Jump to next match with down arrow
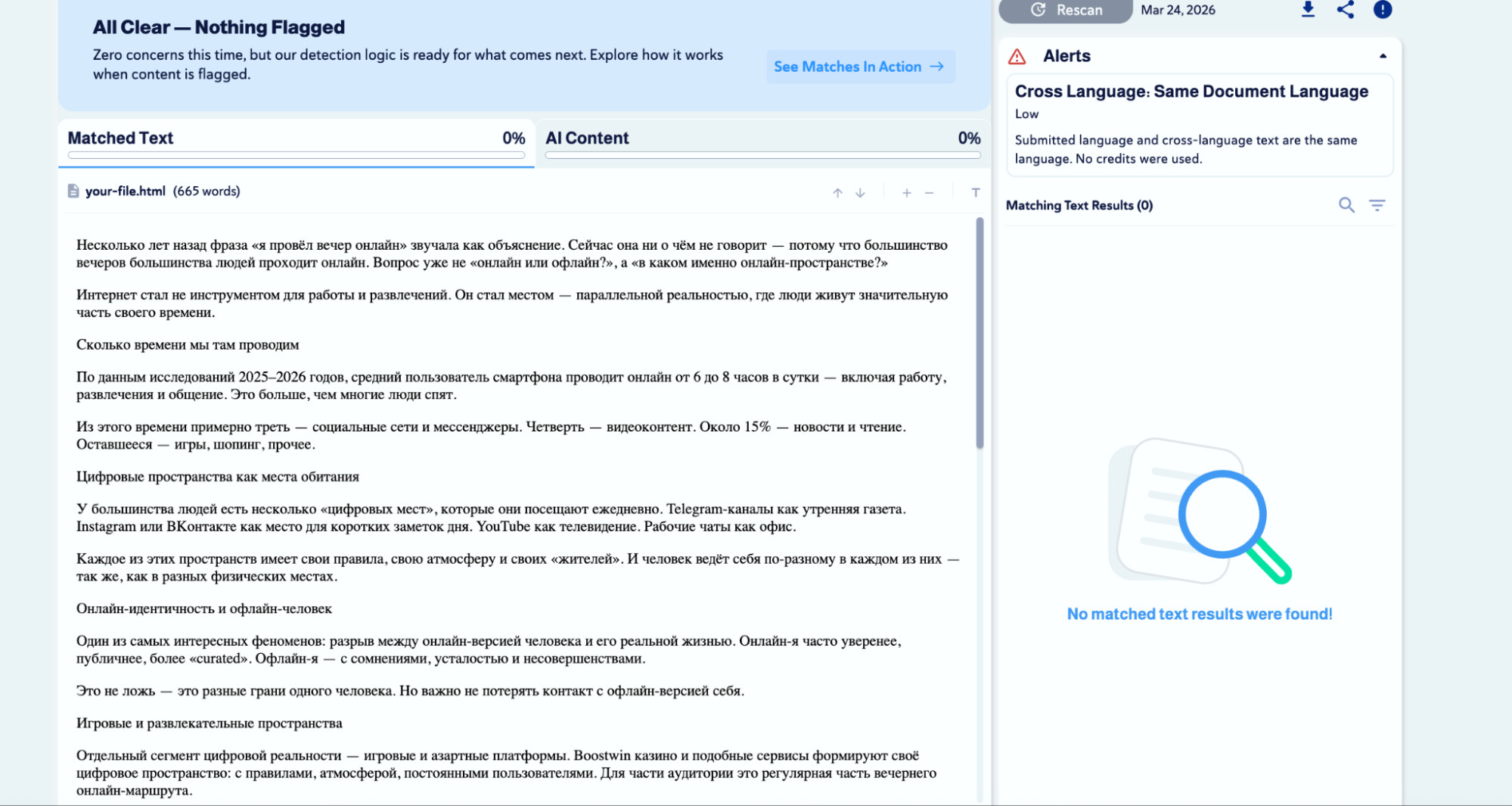This screenshot has width=1512, height=806. 860,193
